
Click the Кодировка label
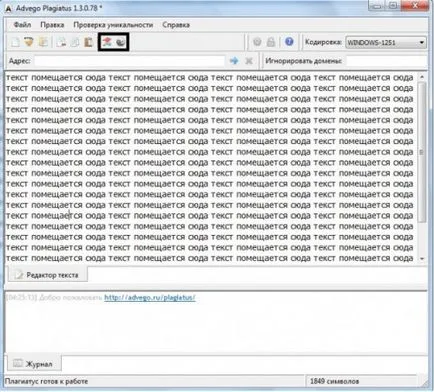pyautogui.click(x=323, y=42)
